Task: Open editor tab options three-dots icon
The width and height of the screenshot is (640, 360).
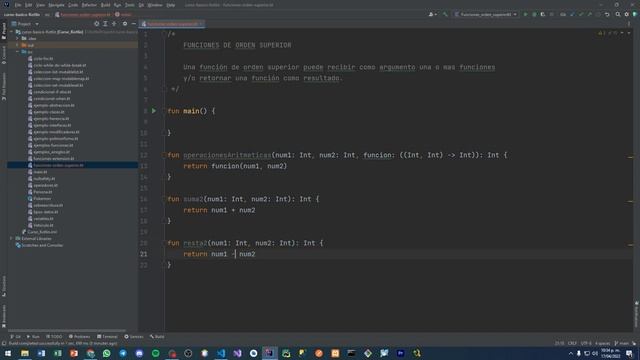Action: point(629,24)
